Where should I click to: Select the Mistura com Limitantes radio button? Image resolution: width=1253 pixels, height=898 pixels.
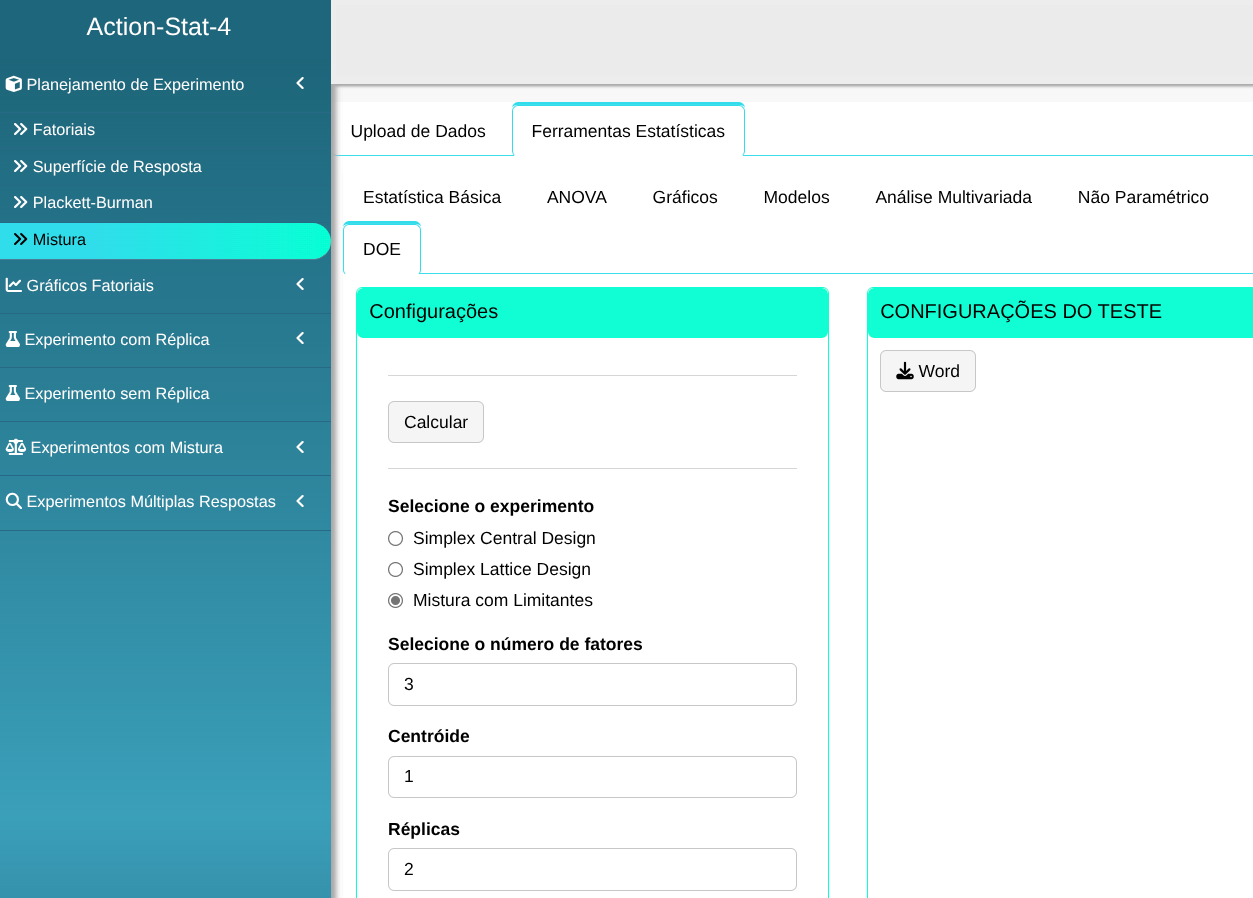(395, 601)
